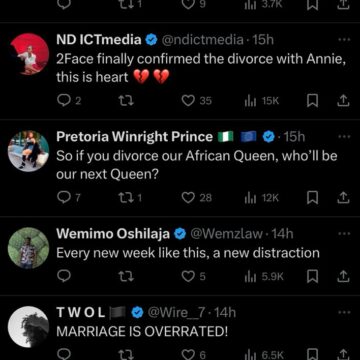Repost Wemimo Oshilaja's tweet
Image resolution: width=360 pixels, height=360 pixels.
(127, 276)
